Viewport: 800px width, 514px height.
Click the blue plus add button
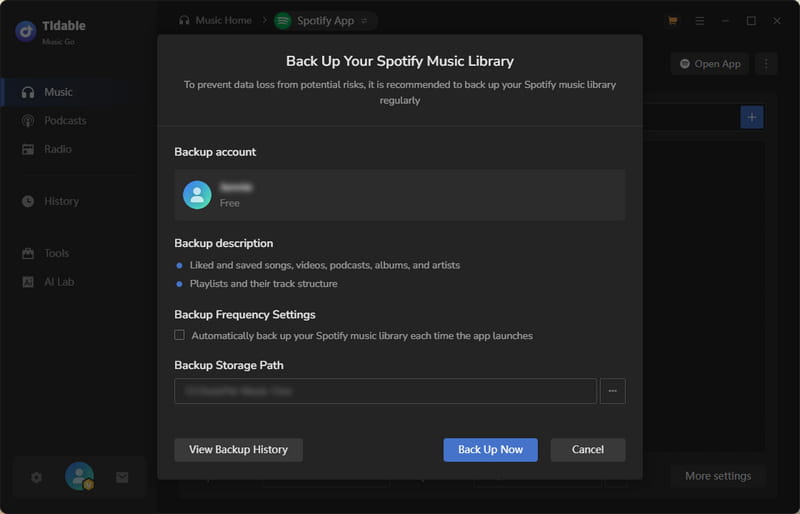click(x=752, y=117)
